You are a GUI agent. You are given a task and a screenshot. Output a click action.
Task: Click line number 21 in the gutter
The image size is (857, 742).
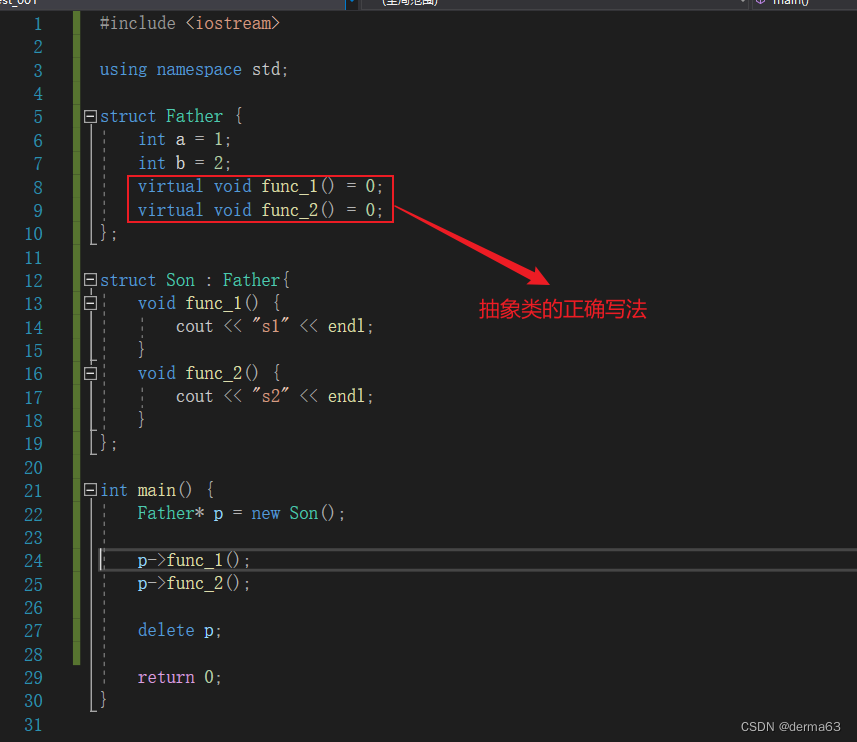[33, 491]
